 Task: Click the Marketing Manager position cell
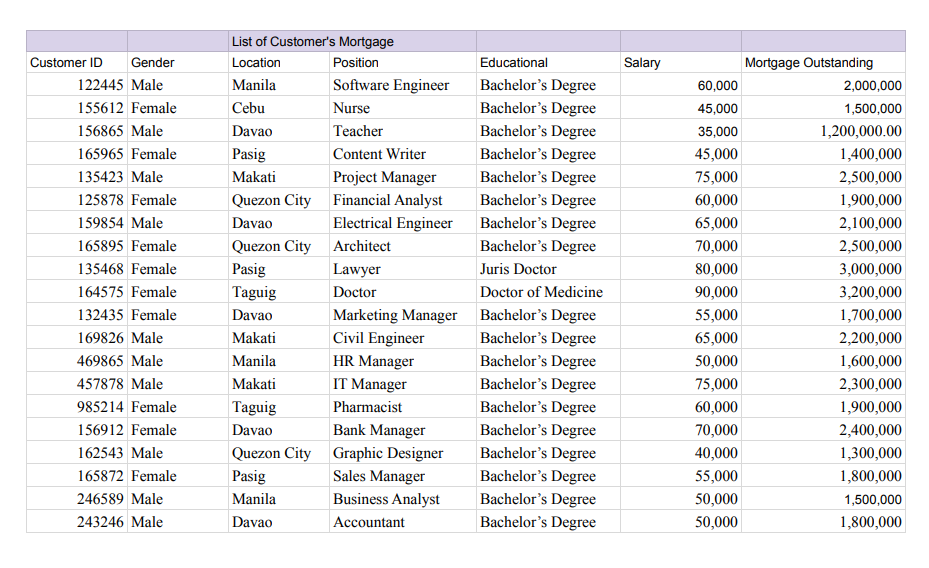click(x=395, y=315)
